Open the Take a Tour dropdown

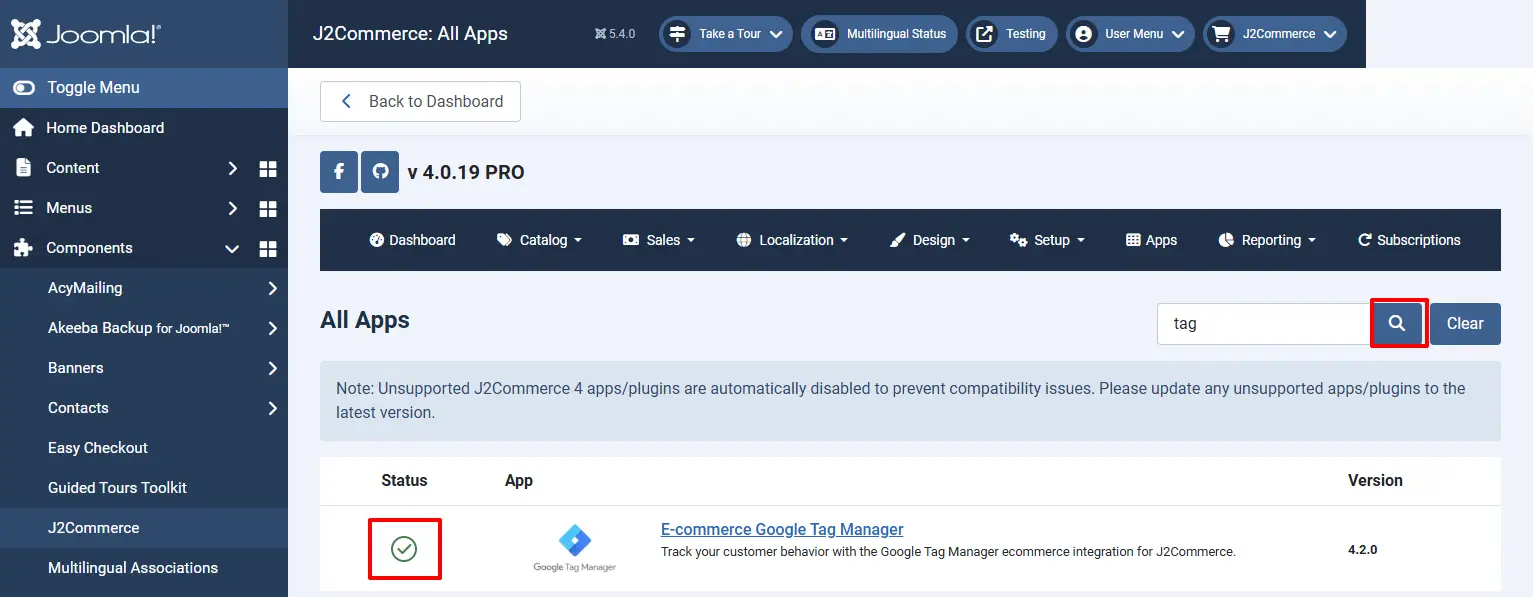(x=726, y=34)
